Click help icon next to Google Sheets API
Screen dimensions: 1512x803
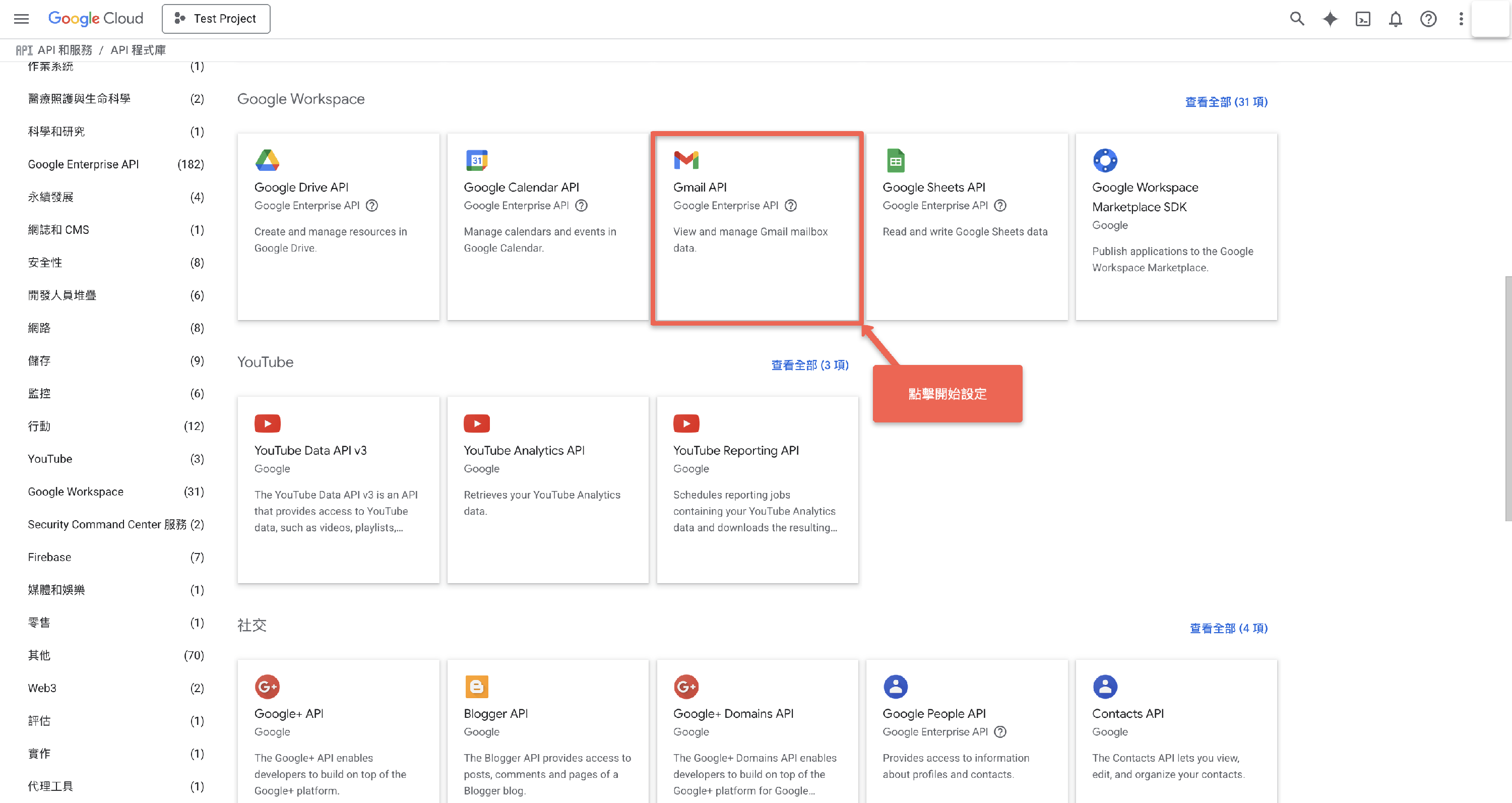(x=1000, y=206)
